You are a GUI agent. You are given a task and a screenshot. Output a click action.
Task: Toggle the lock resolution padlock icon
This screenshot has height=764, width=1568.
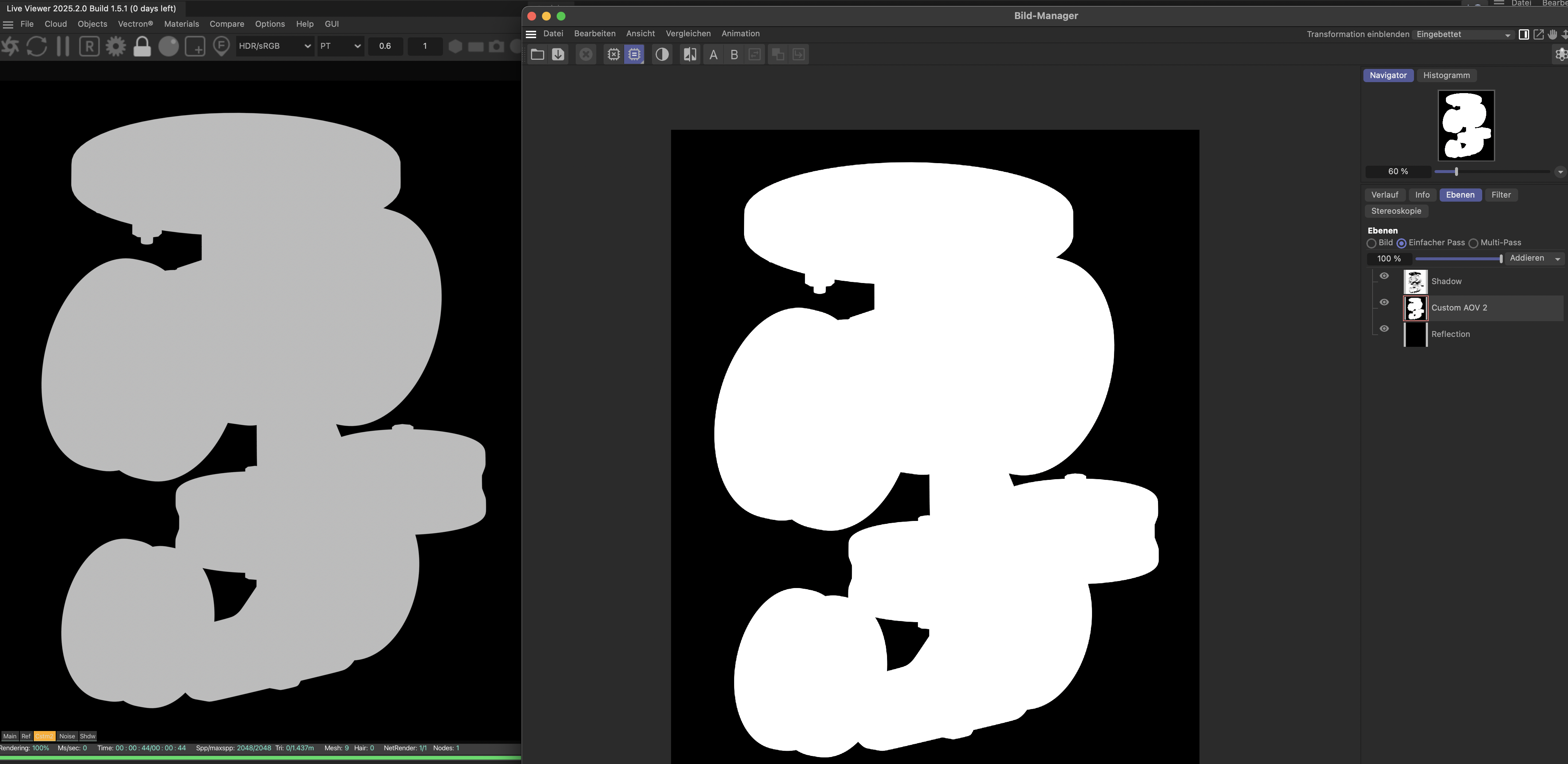142,46
